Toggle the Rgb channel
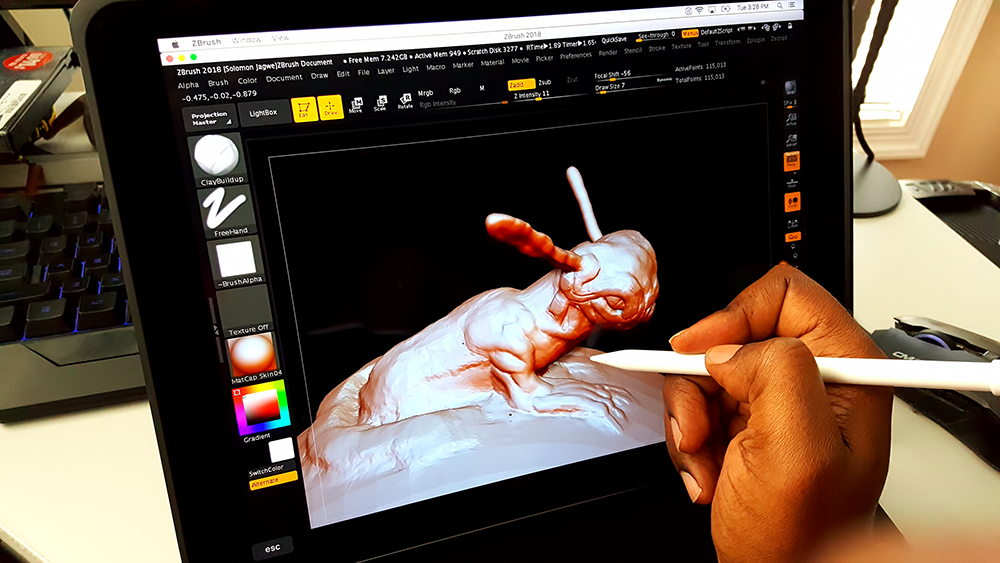The width and height of the screenshot is (1000, 563). click(x=455, y=91)
